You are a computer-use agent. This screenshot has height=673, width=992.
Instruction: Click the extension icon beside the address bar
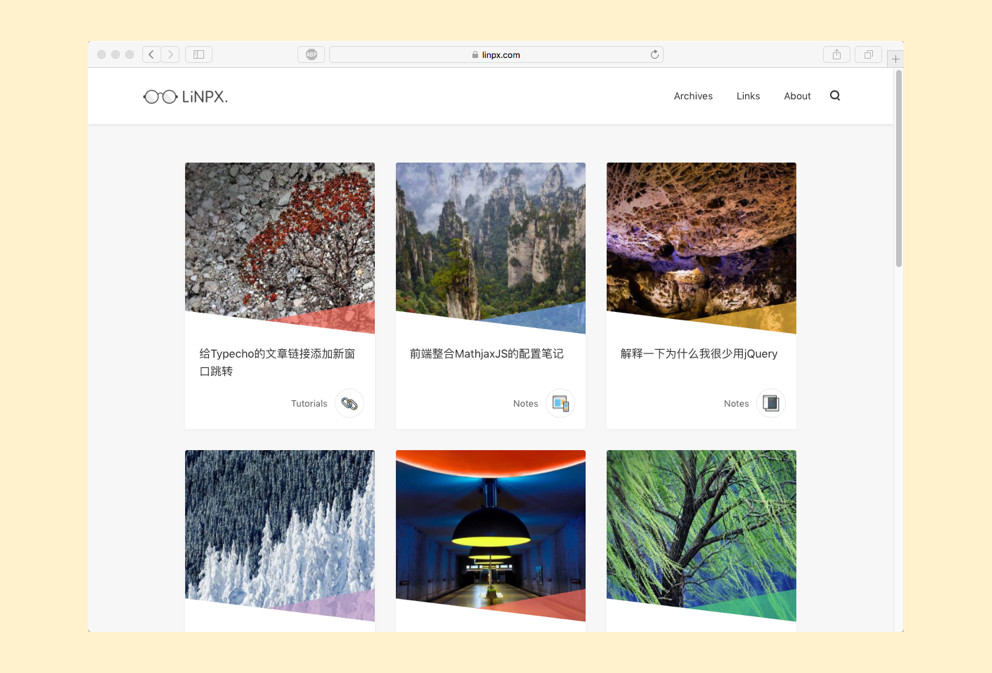310,54
